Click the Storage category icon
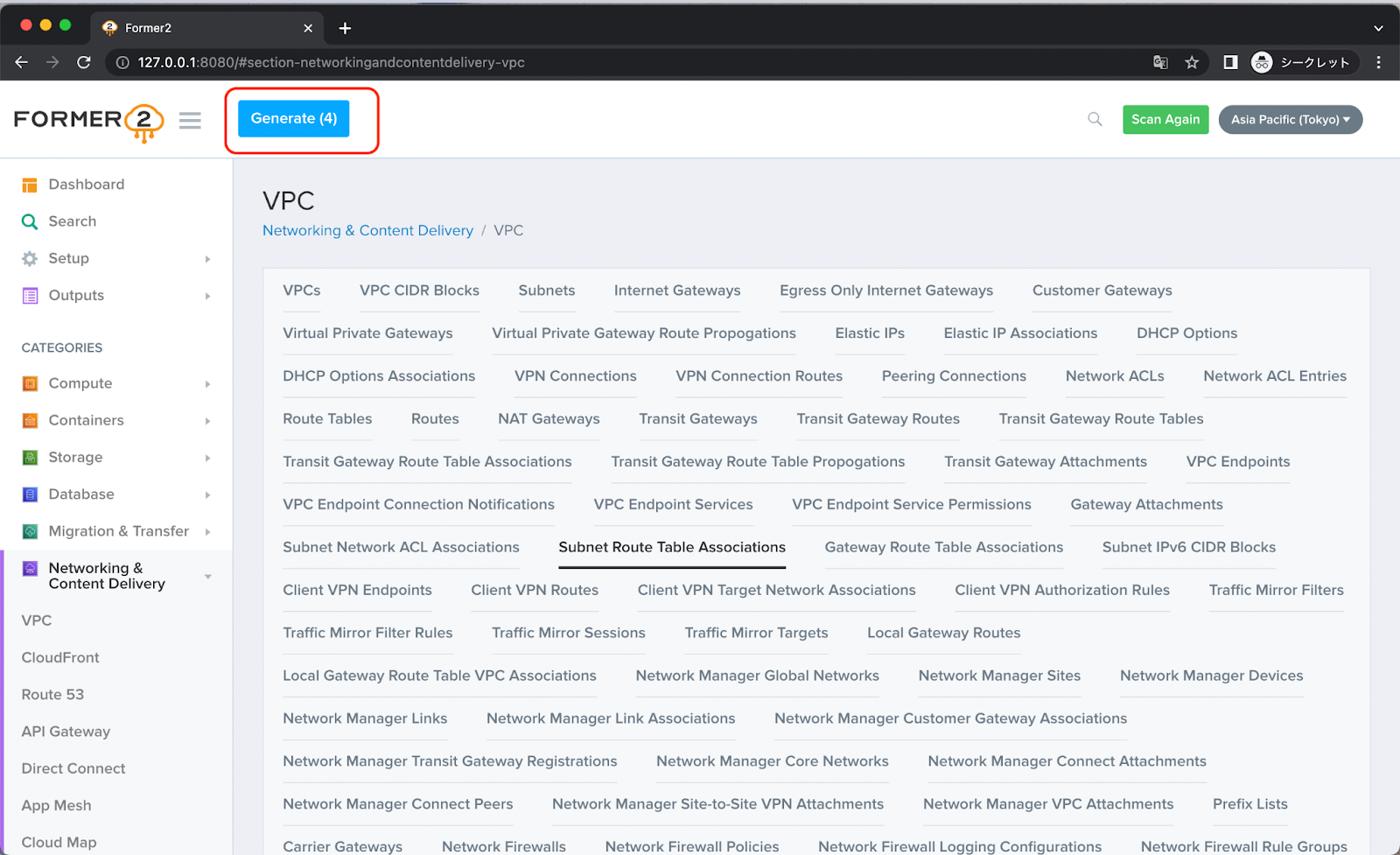 pyautogui.click(x=29, y=457)
